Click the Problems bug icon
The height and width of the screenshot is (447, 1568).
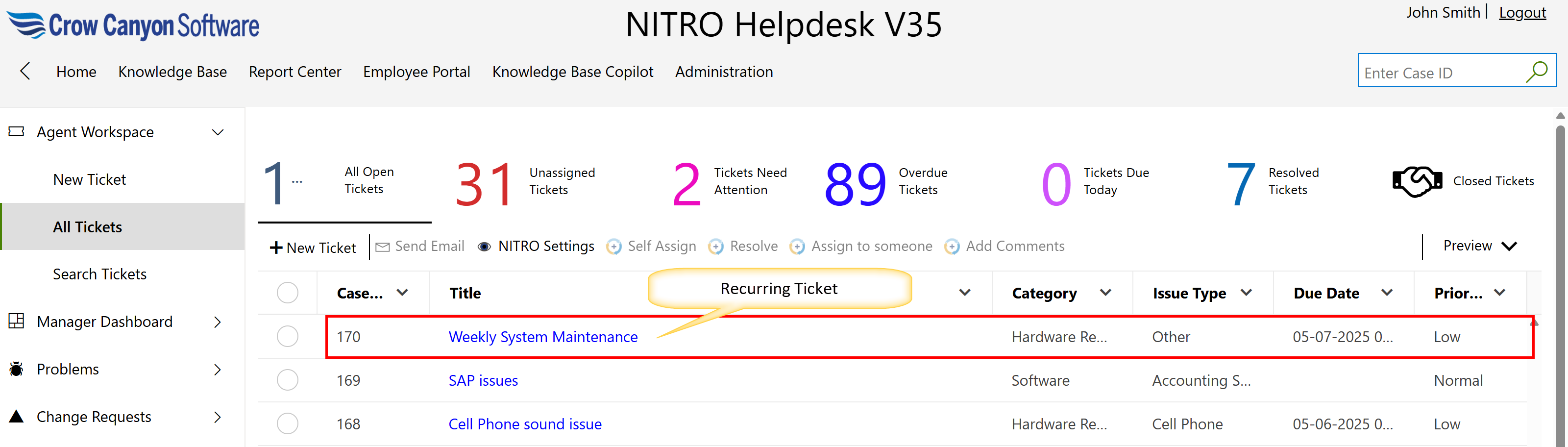17,369
